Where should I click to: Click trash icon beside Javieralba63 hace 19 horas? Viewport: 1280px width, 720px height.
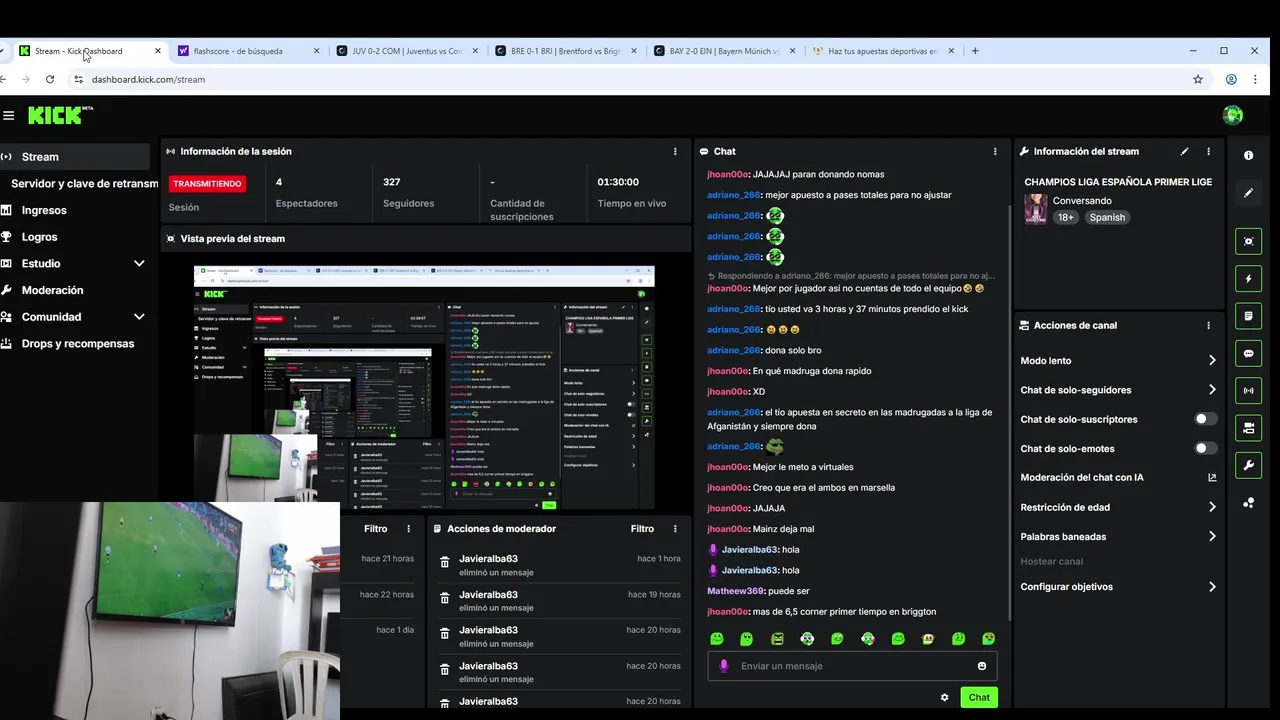click(445, 599)
